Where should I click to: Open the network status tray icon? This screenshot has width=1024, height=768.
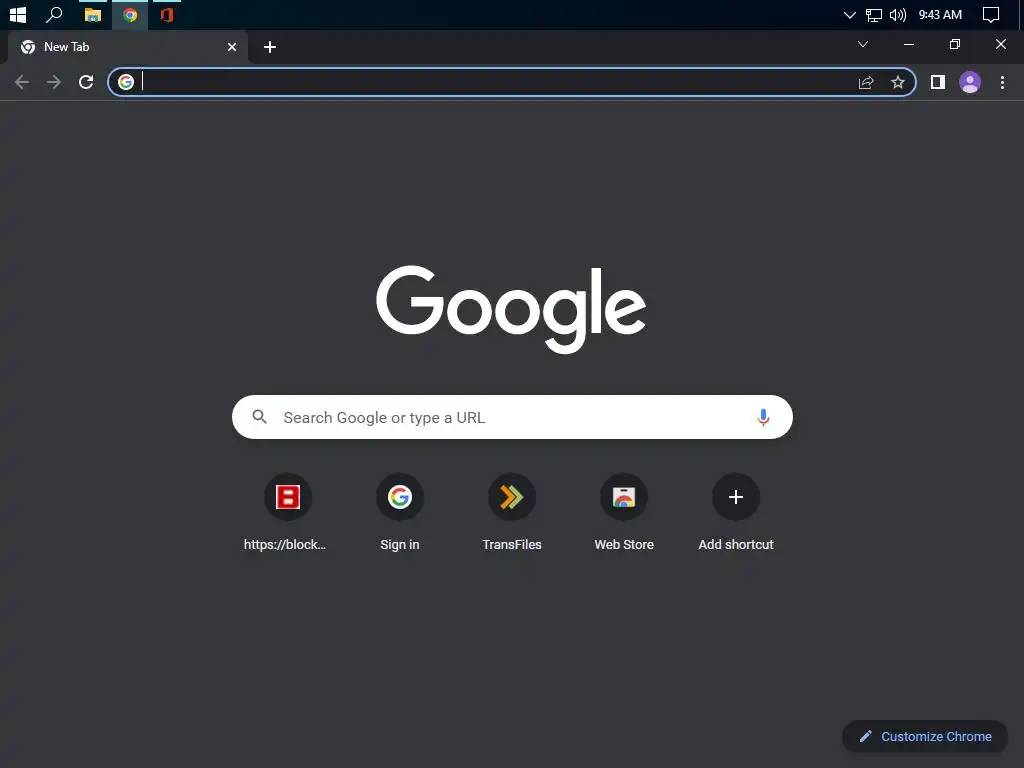[x=874, y=14]
